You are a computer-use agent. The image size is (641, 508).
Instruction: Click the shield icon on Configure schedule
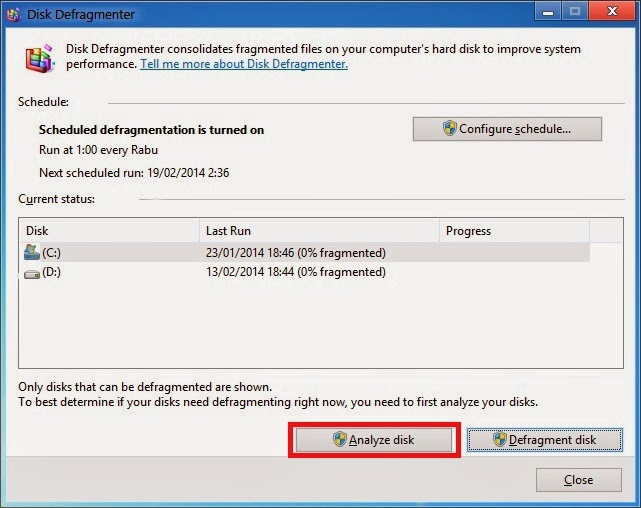[449, 128]
